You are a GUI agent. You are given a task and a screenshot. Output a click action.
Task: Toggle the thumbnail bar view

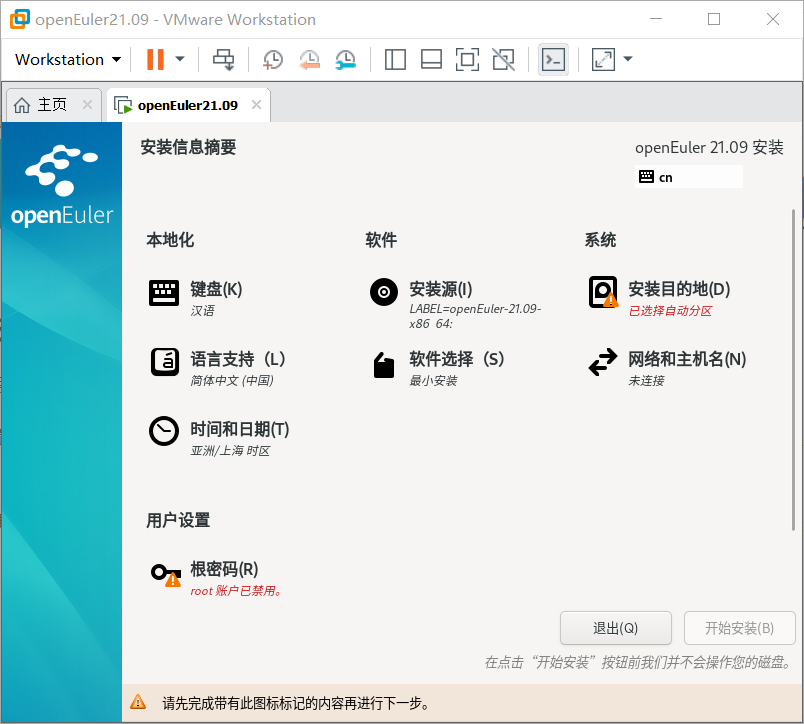[431, 59]
